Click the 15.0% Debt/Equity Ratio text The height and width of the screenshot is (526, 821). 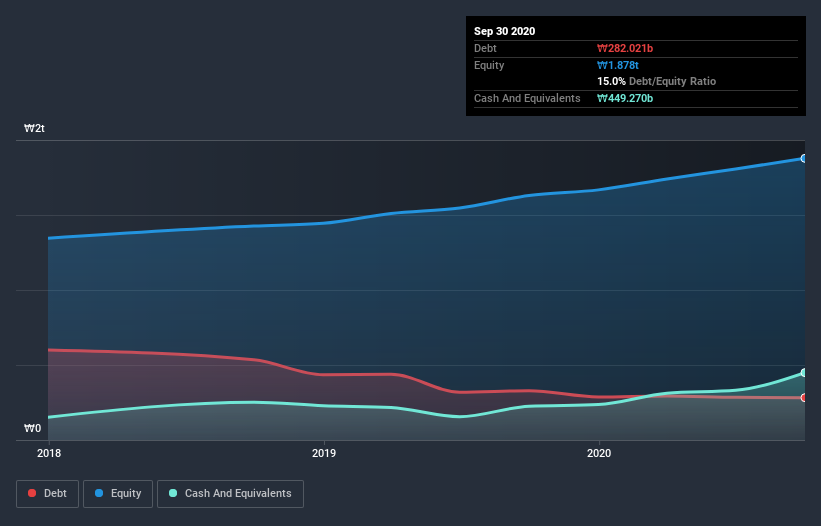(656, 81)
